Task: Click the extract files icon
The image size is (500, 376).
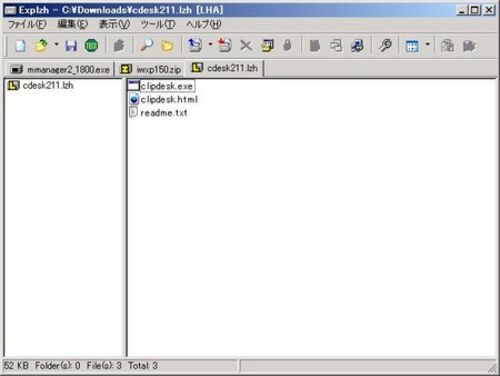Action: tap(195, 45)
